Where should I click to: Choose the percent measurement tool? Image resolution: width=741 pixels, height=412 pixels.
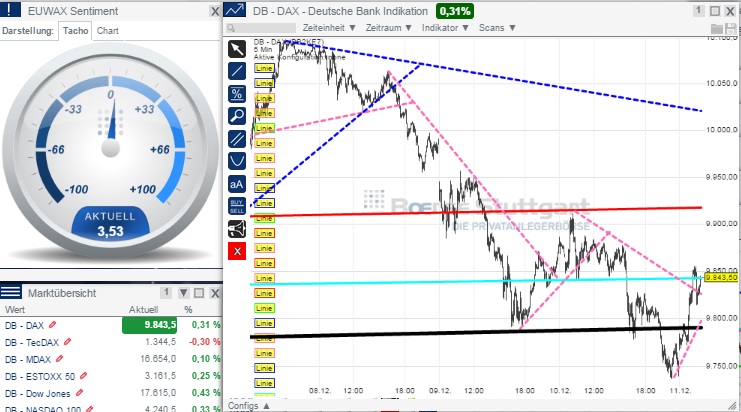pyautogui.click(x=237, y=94)
